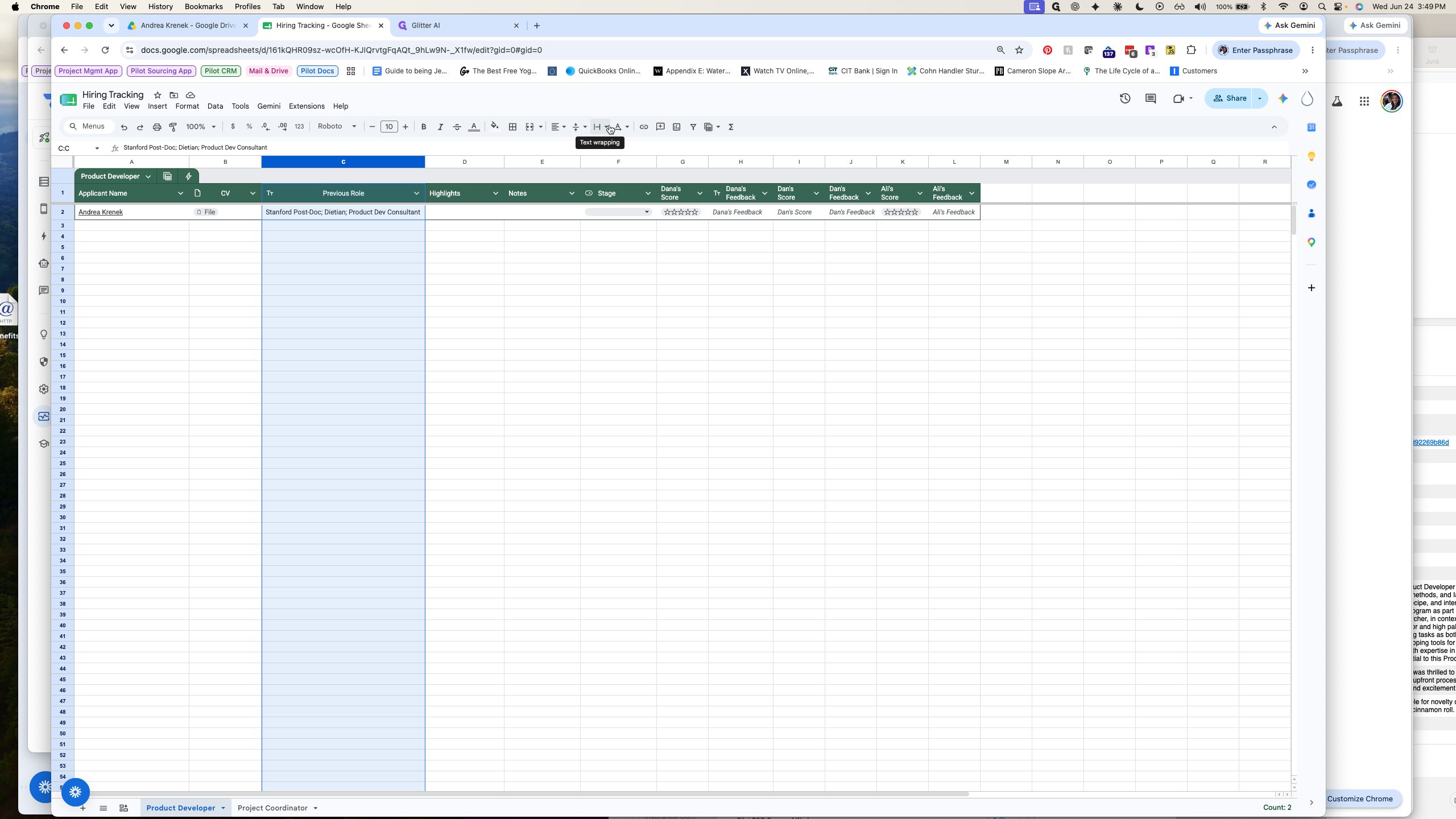Add a new sheet with plus button
Screen dimensions: 1456x819
83,808
